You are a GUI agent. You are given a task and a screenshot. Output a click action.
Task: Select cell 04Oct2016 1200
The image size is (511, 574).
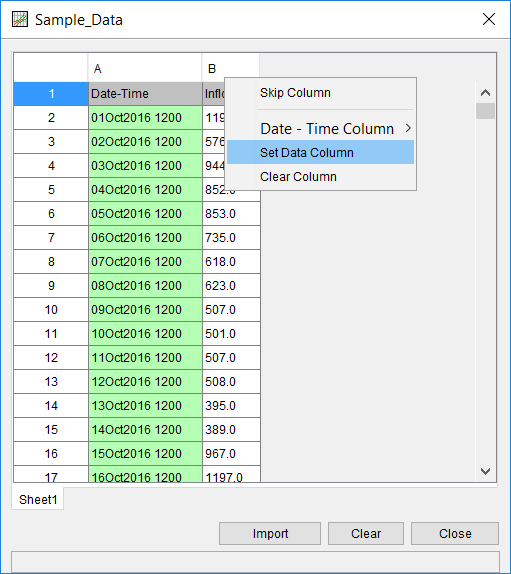point(145,190)
